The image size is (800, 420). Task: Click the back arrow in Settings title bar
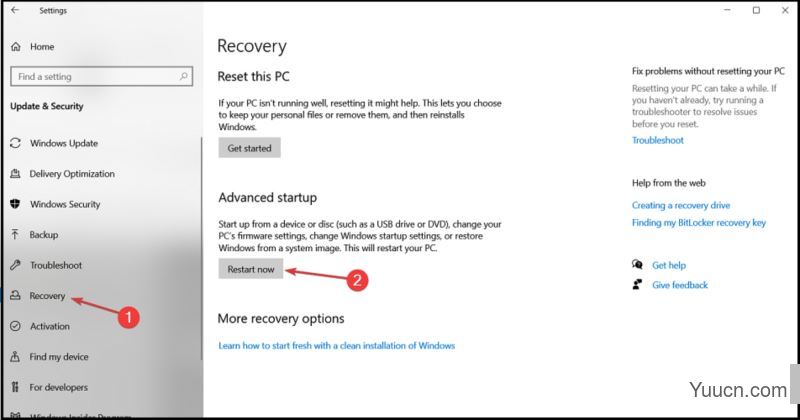[x=15, y=10]
